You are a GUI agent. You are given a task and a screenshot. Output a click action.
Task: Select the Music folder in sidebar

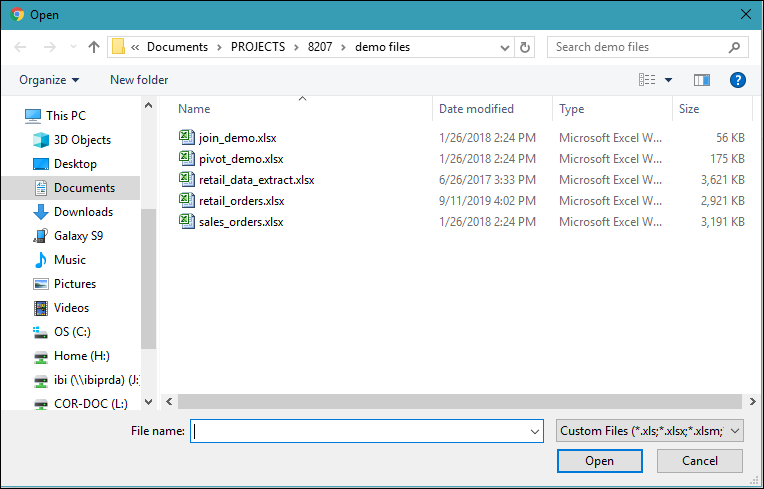point(69,260)
